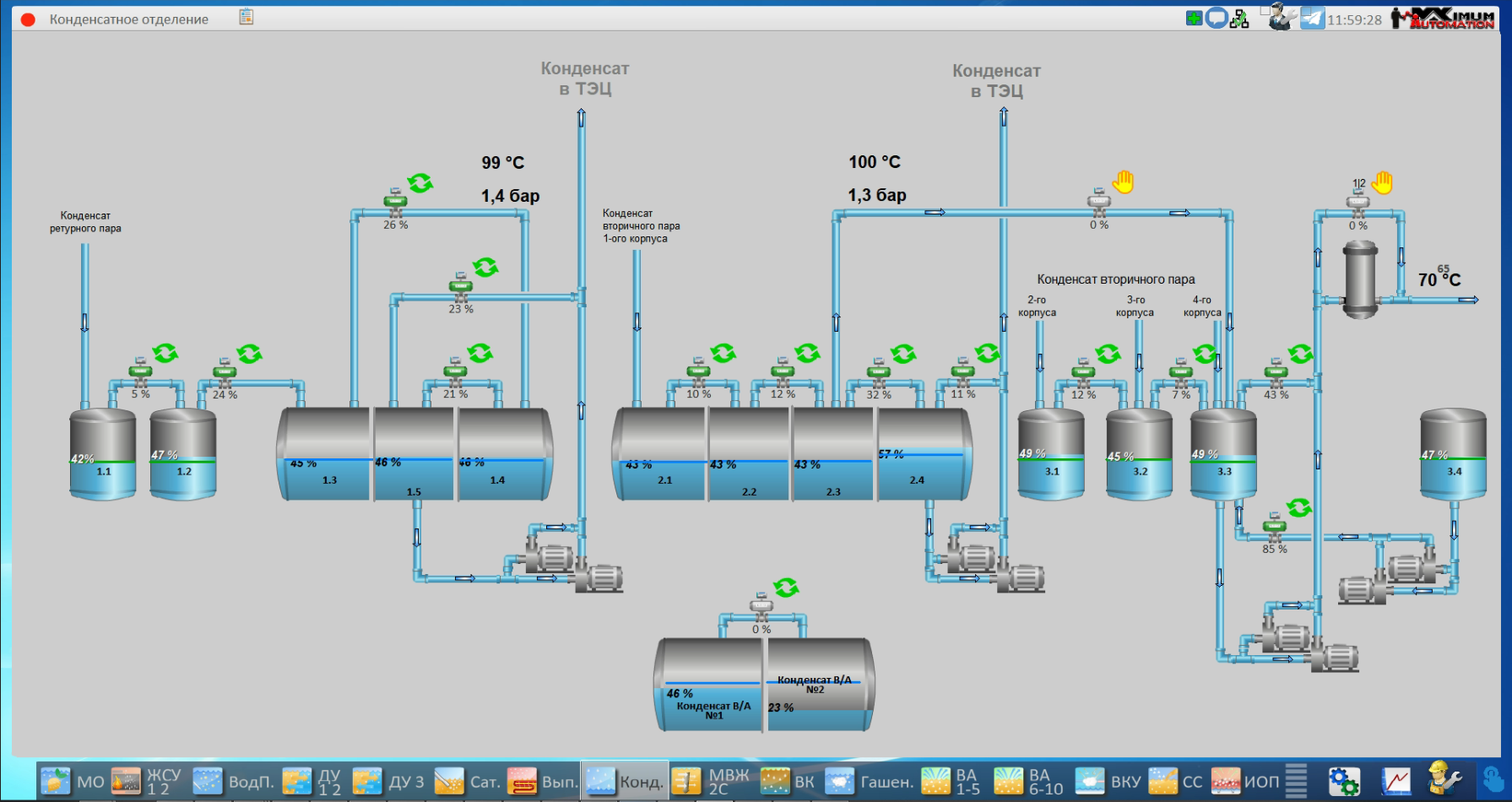Toggle green auto mode icon above 26 % valve
1512x802 pixels.
pos(420,182)
